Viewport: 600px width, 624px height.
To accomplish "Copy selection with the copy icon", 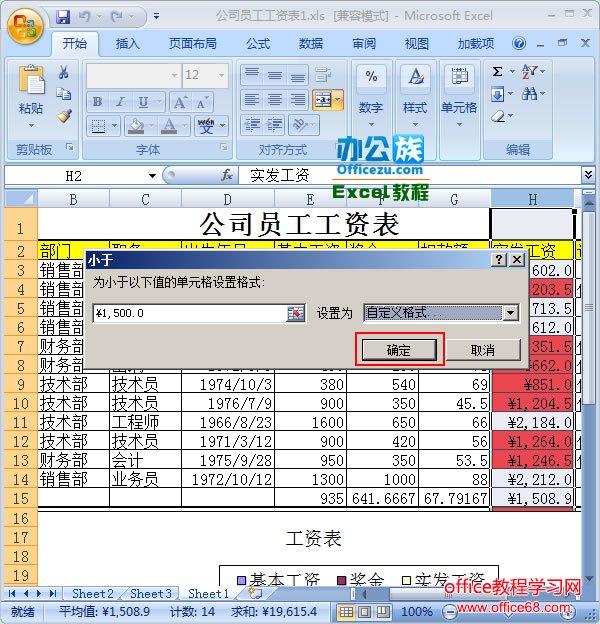I will click(x=64, y=94).
